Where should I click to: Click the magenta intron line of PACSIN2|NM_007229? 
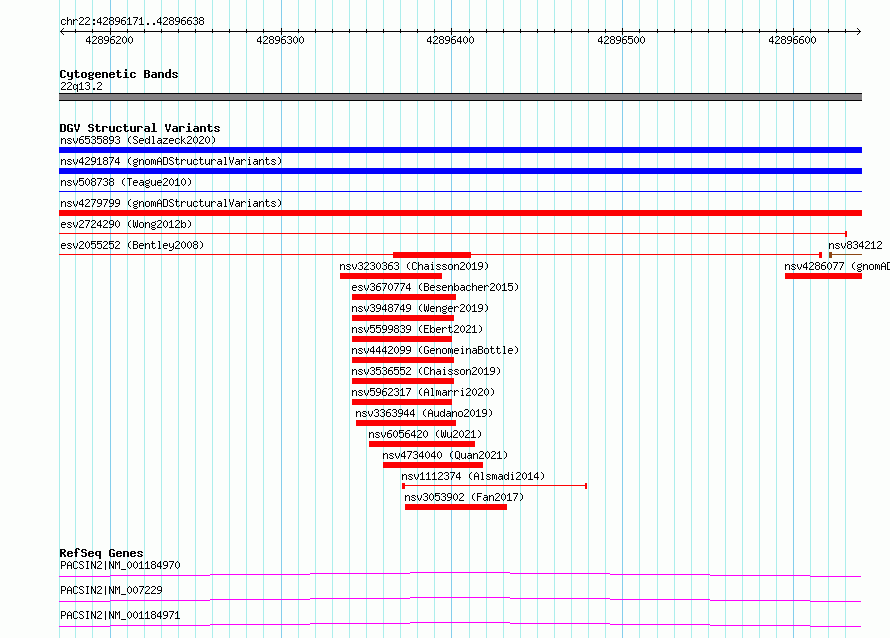[460, 599]
